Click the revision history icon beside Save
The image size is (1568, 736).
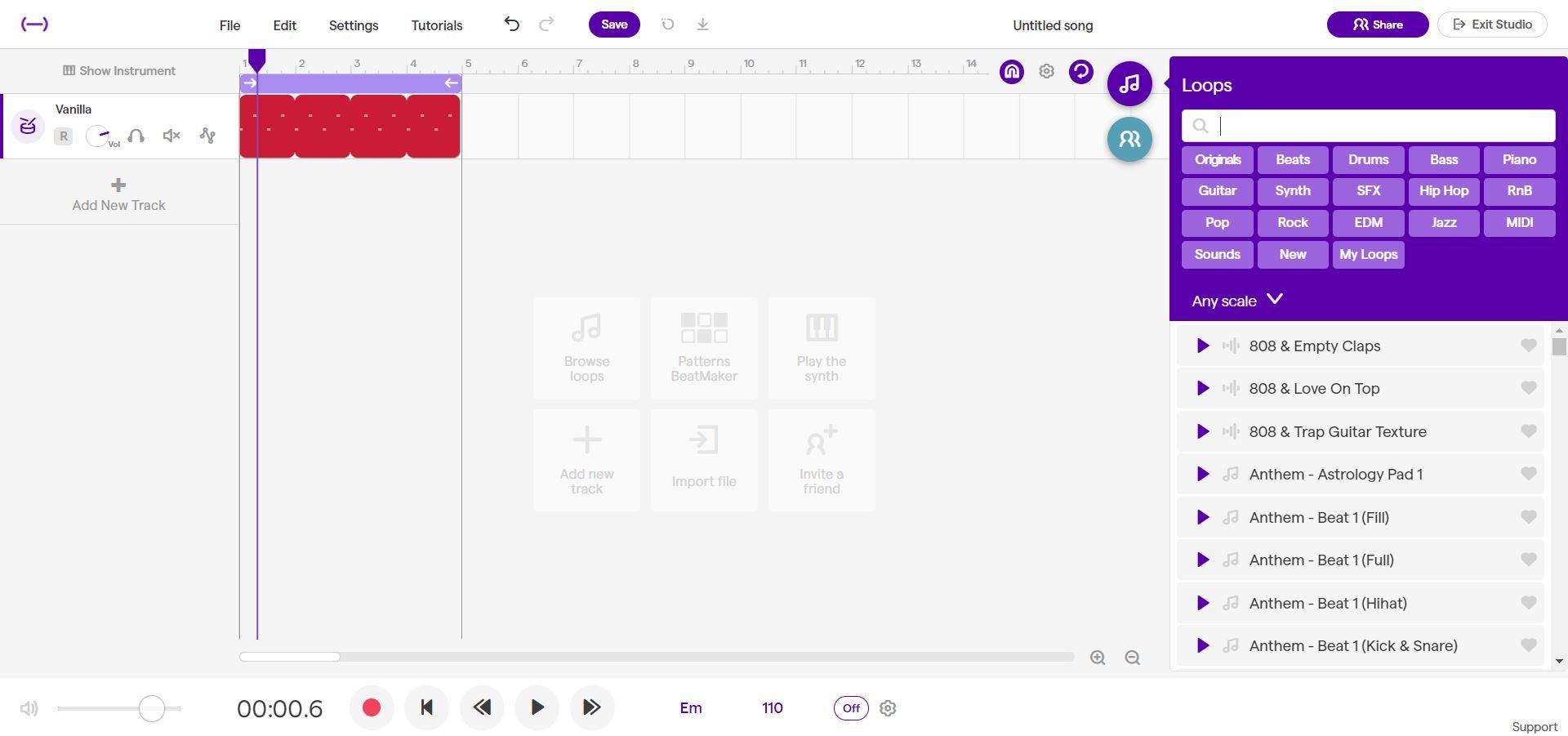pos(667,25)
